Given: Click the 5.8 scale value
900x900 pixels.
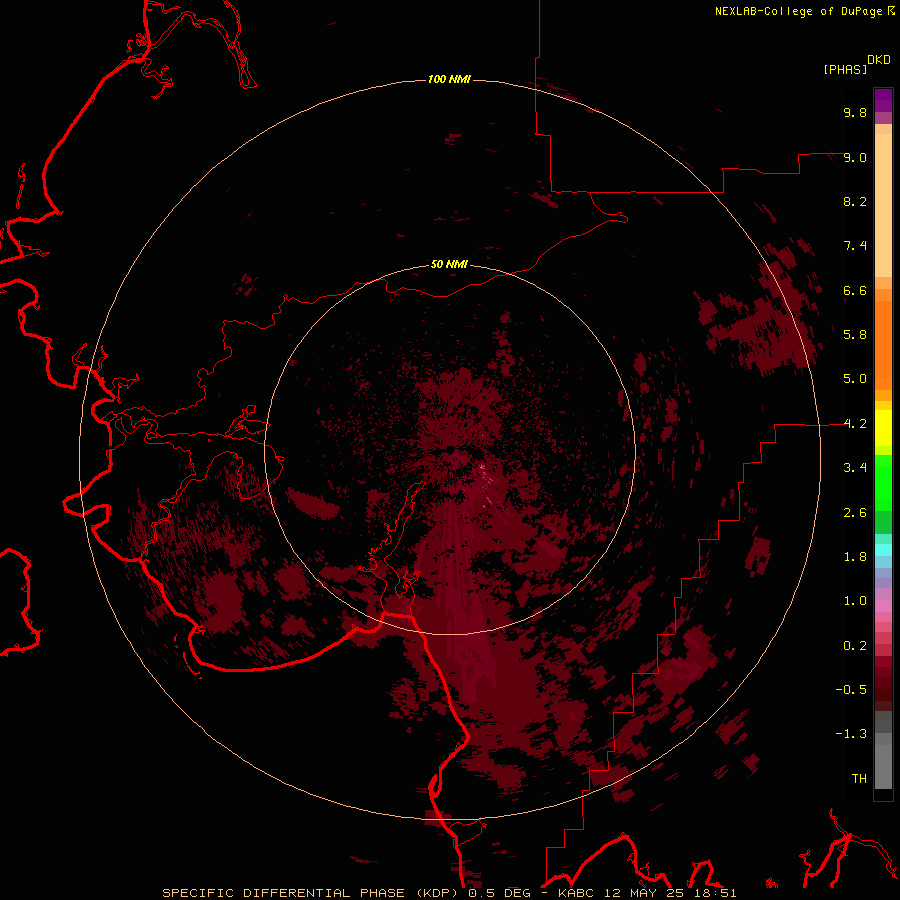Looking at the screenshot, I should (x=855, y=335).
